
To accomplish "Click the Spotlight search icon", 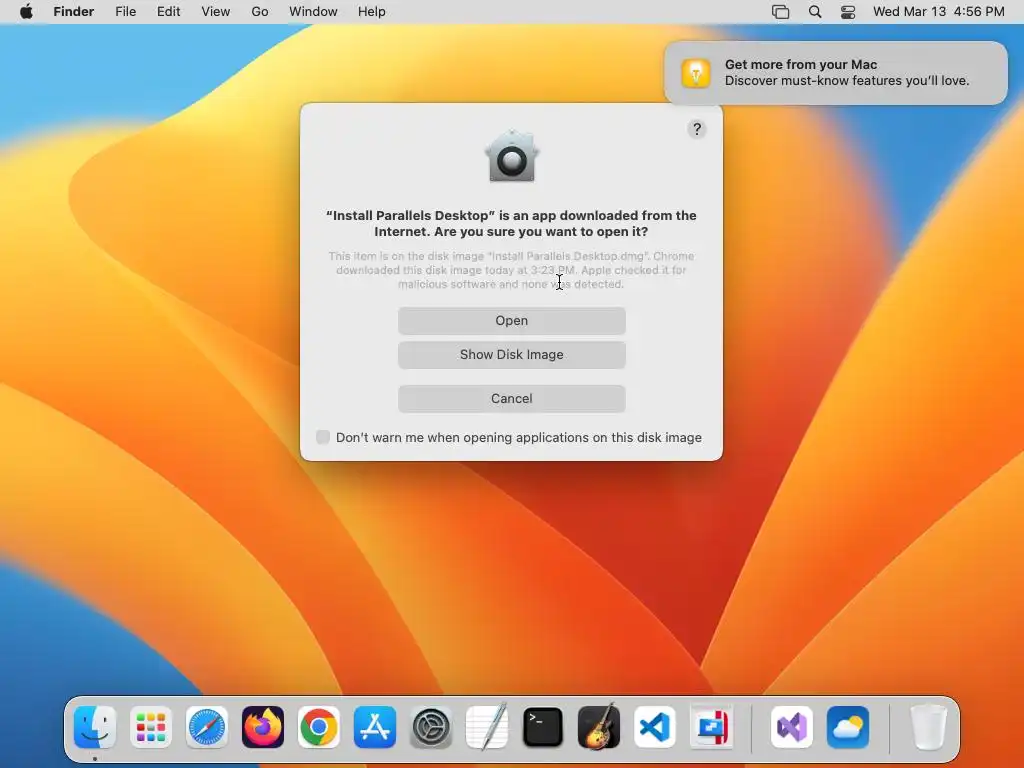I will coord(815,12).
